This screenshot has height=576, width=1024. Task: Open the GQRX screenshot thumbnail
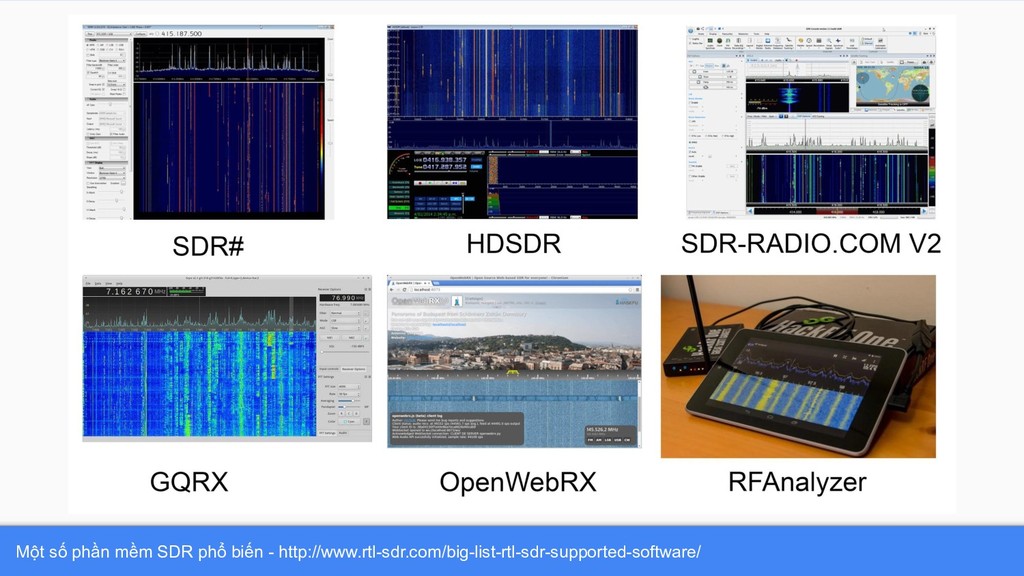point(227,359)
